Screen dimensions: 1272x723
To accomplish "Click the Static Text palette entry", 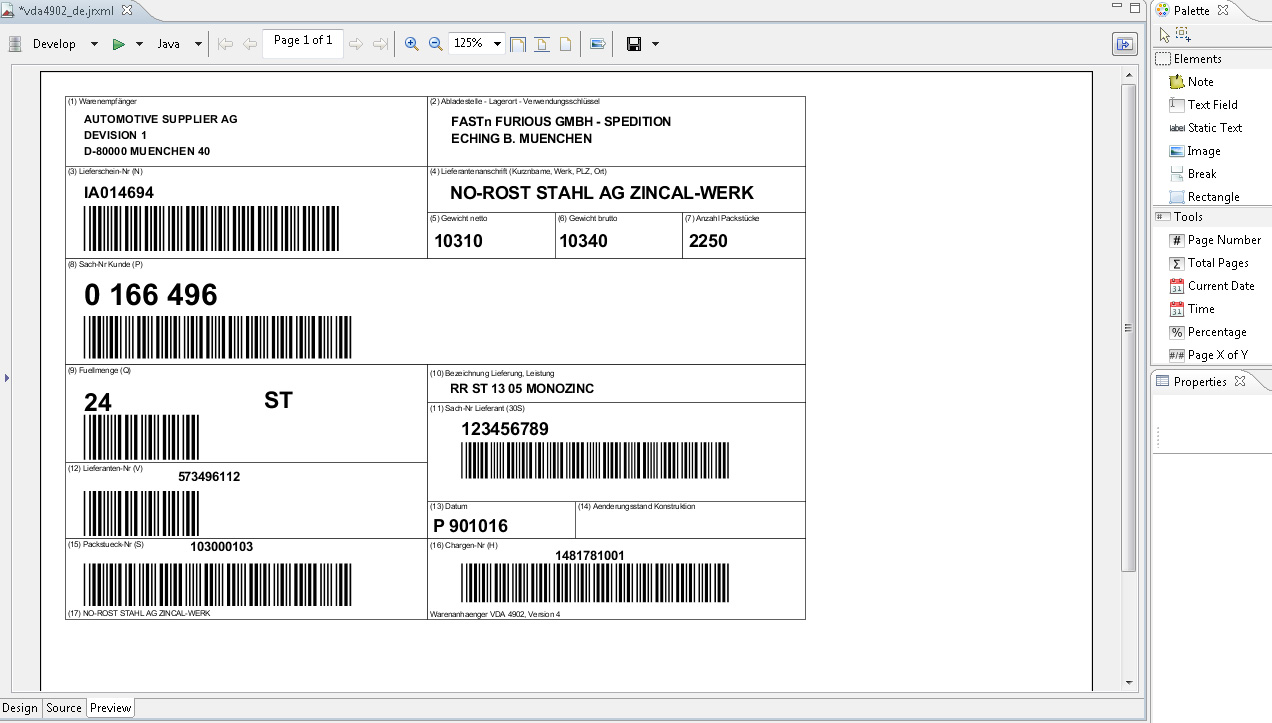I will tap(1214, 128).
